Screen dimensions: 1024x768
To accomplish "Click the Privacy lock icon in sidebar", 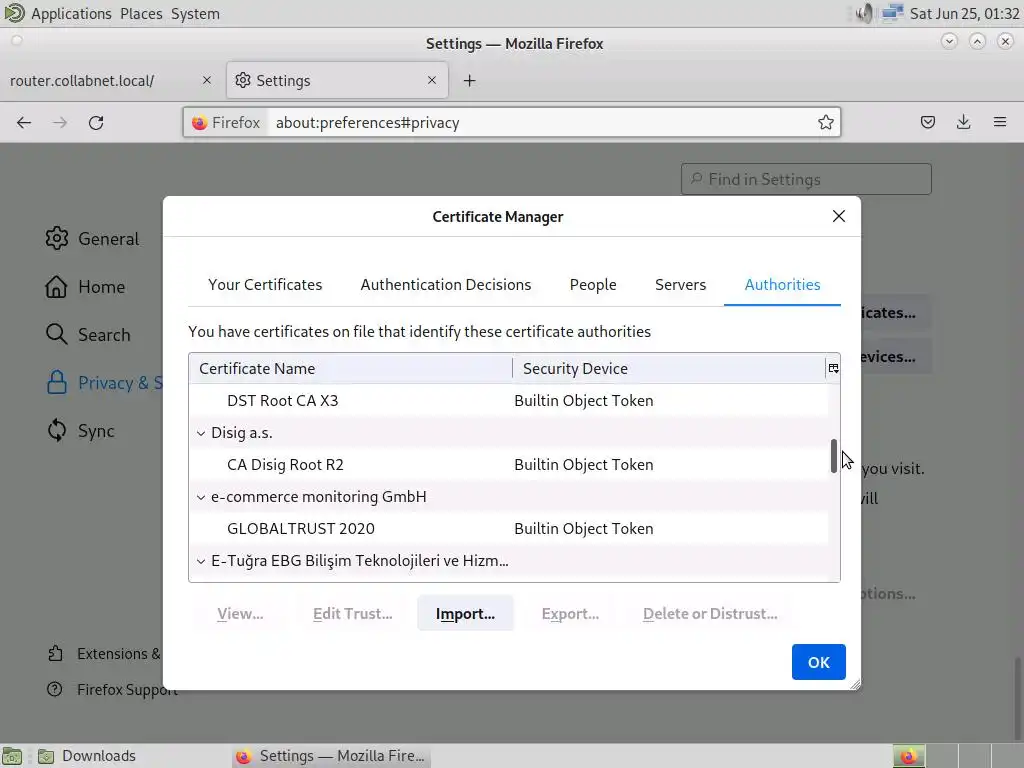I will (x=57, y=383).
